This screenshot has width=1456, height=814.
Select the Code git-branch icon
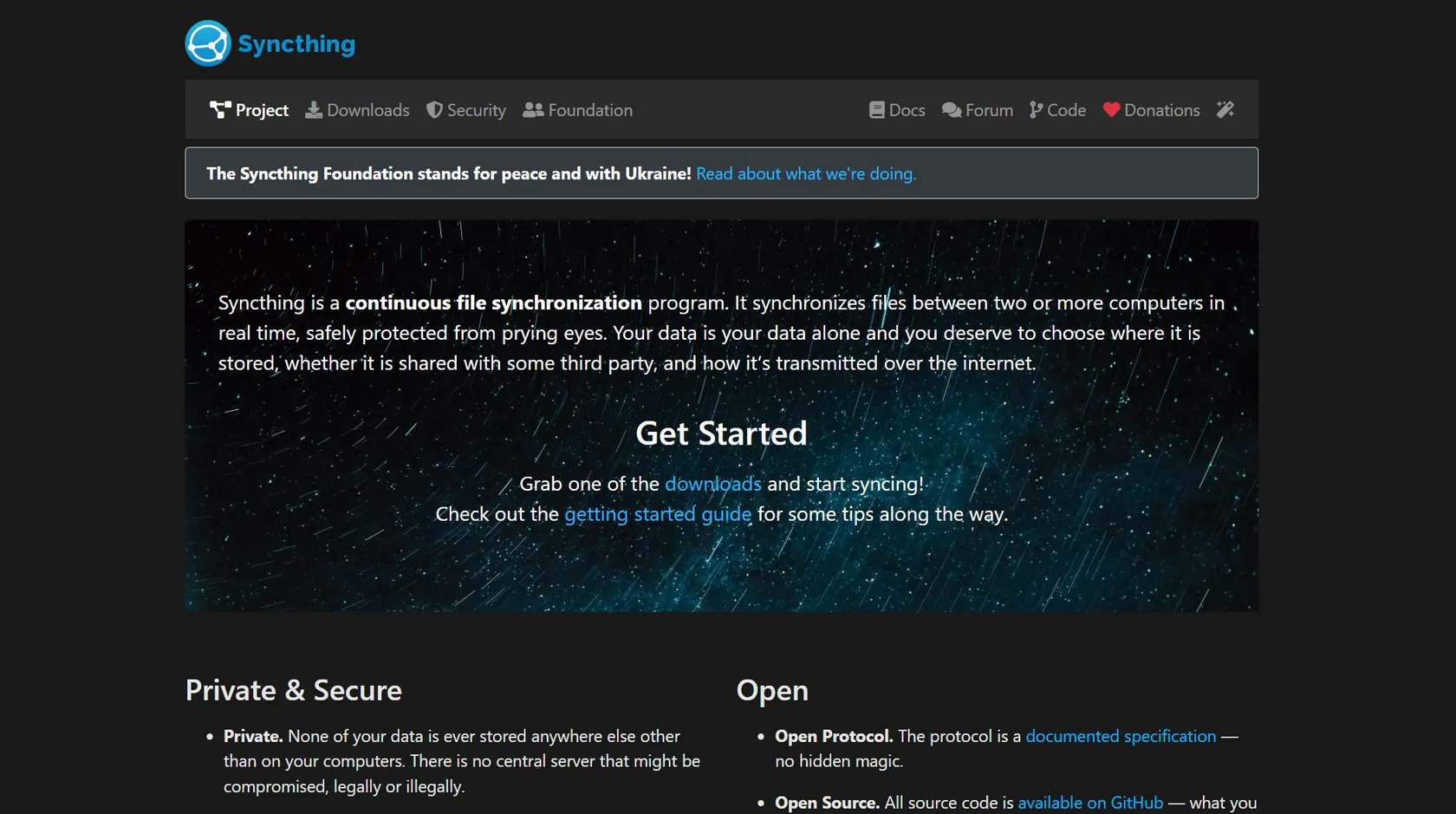1037,109
